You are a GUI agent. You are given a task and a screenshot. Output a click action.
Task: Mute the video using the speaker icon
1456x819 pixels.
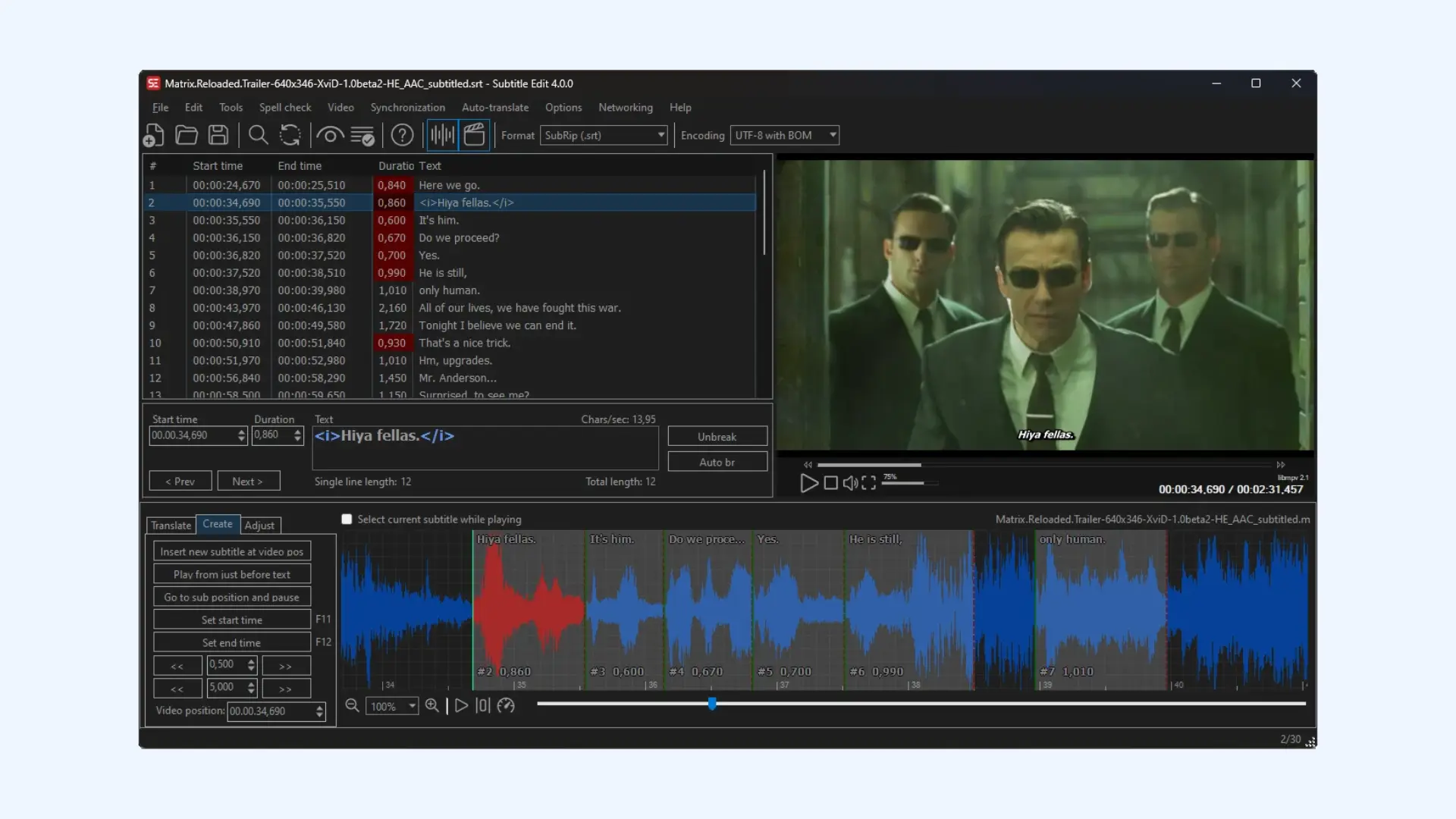point(850,483)
